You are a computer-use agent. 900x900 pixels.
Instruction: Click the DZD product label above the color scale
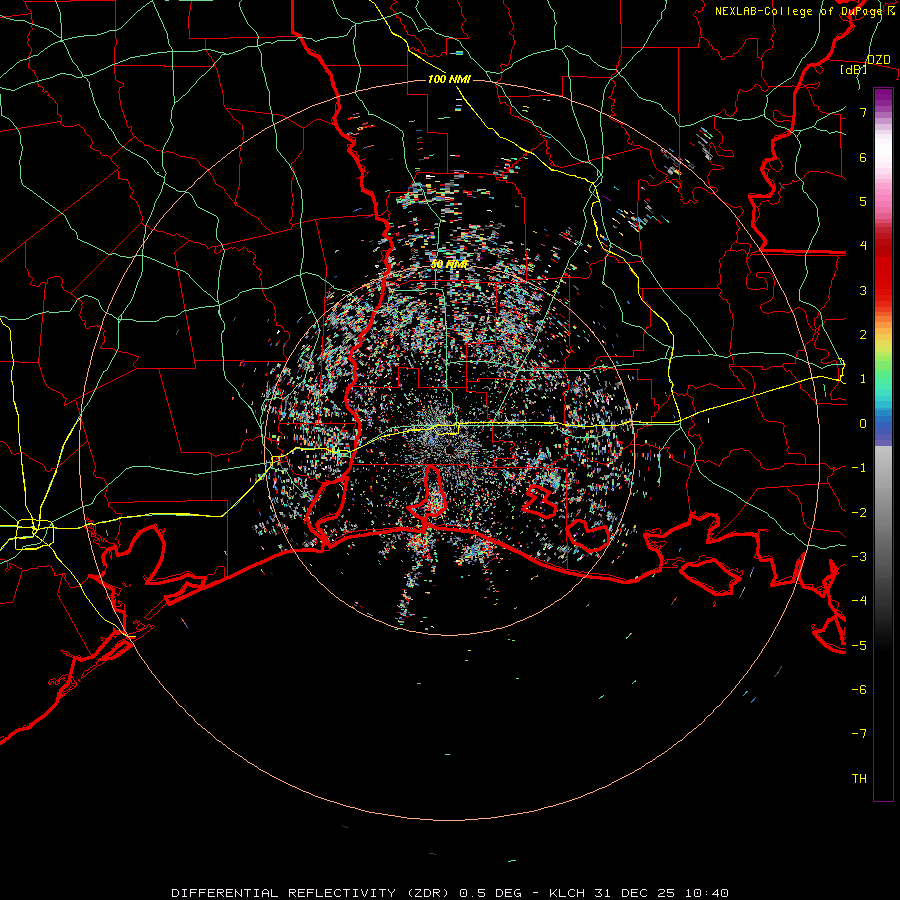pyautogui.click(x=878, y=60)
